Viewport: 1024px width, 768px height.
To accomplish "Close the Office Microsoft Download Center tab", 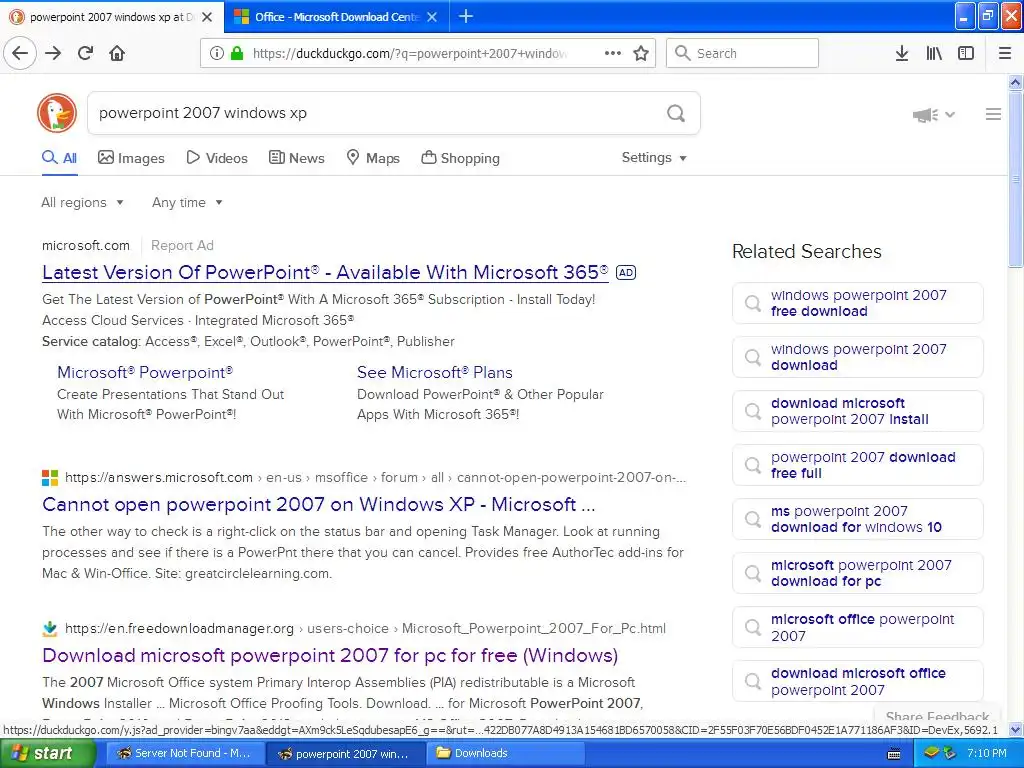I will tap(432, 17).
